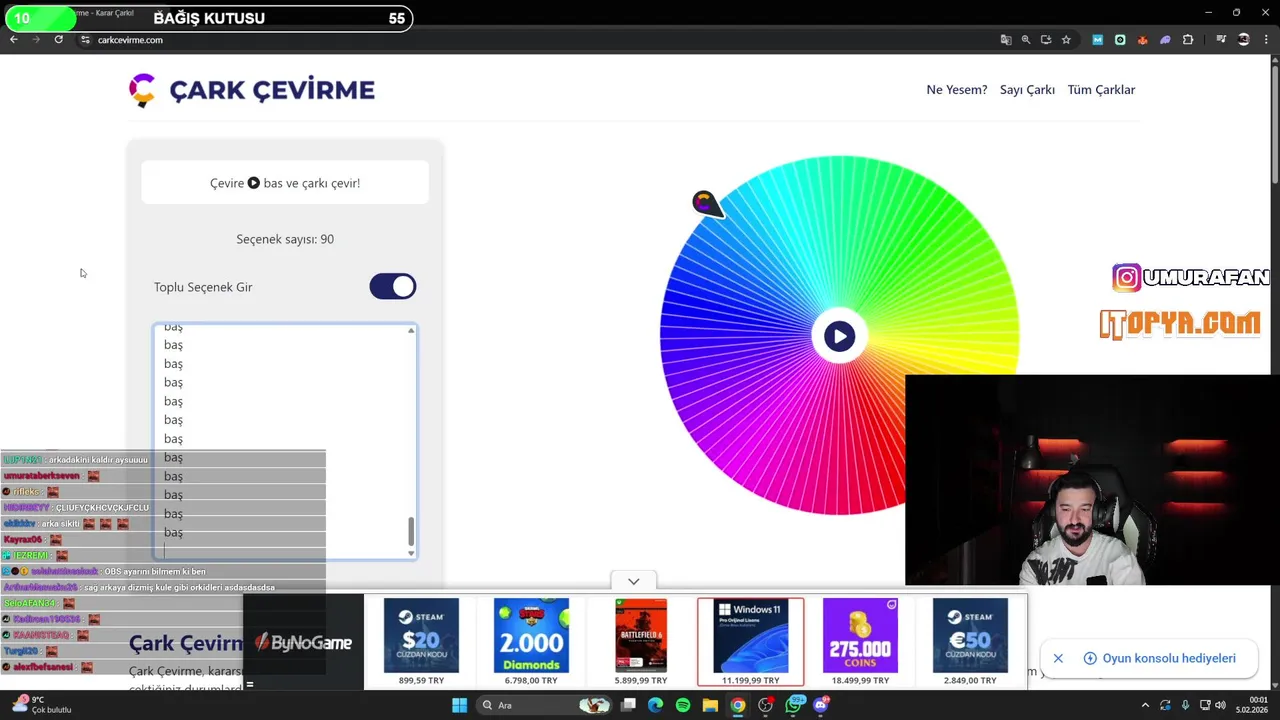Click the options list scrollbar down arrow
This screenshot has width=1280, height=720.
click(411, 553)
